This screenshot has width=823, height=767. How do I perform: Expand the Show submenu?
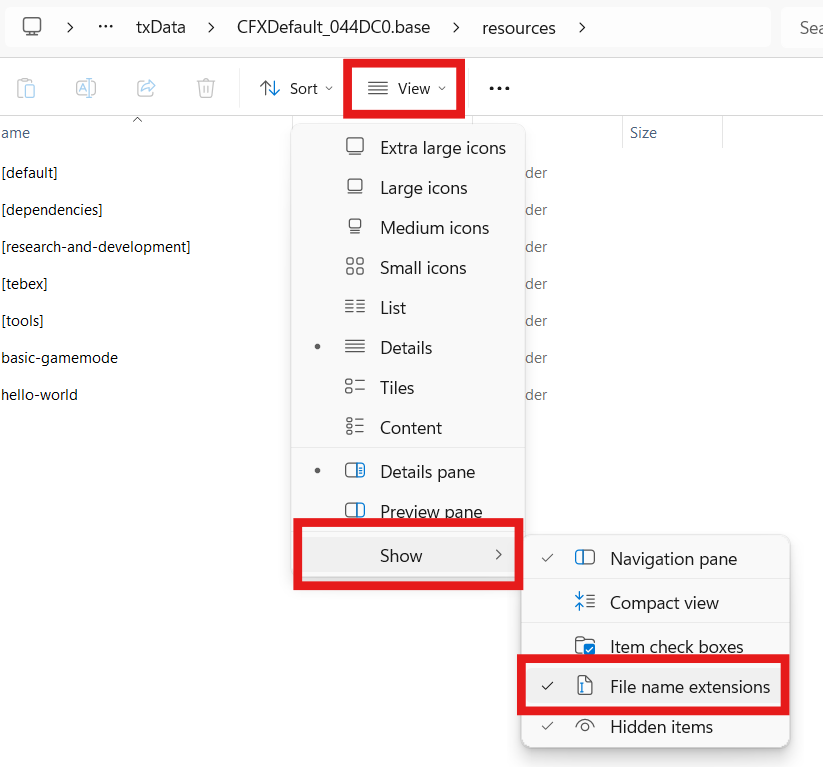403,556
